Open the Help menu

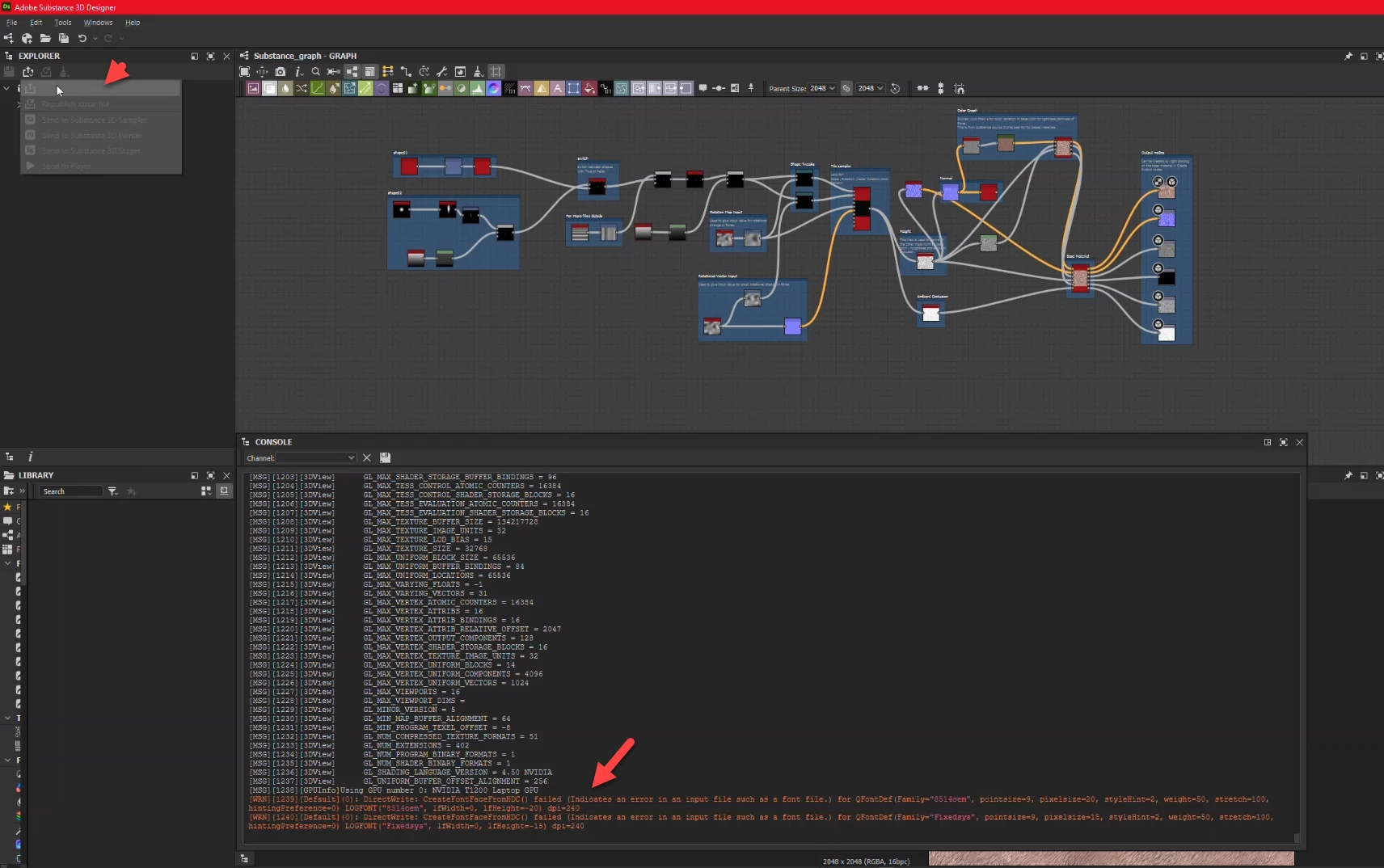[133, 23]
